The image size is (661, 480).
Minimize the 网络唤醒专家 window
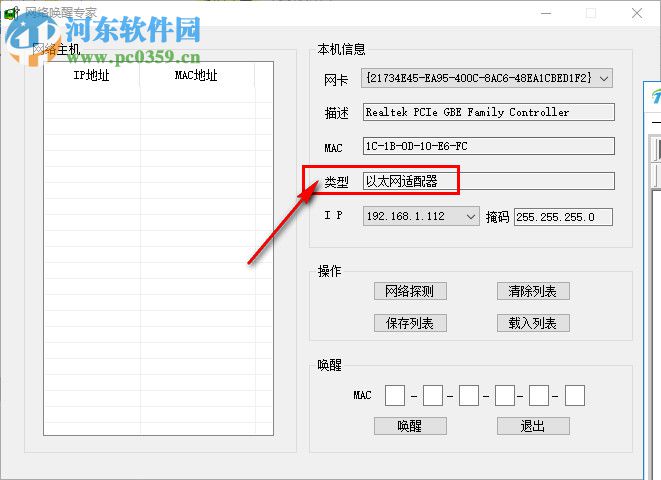click(546, 13)
